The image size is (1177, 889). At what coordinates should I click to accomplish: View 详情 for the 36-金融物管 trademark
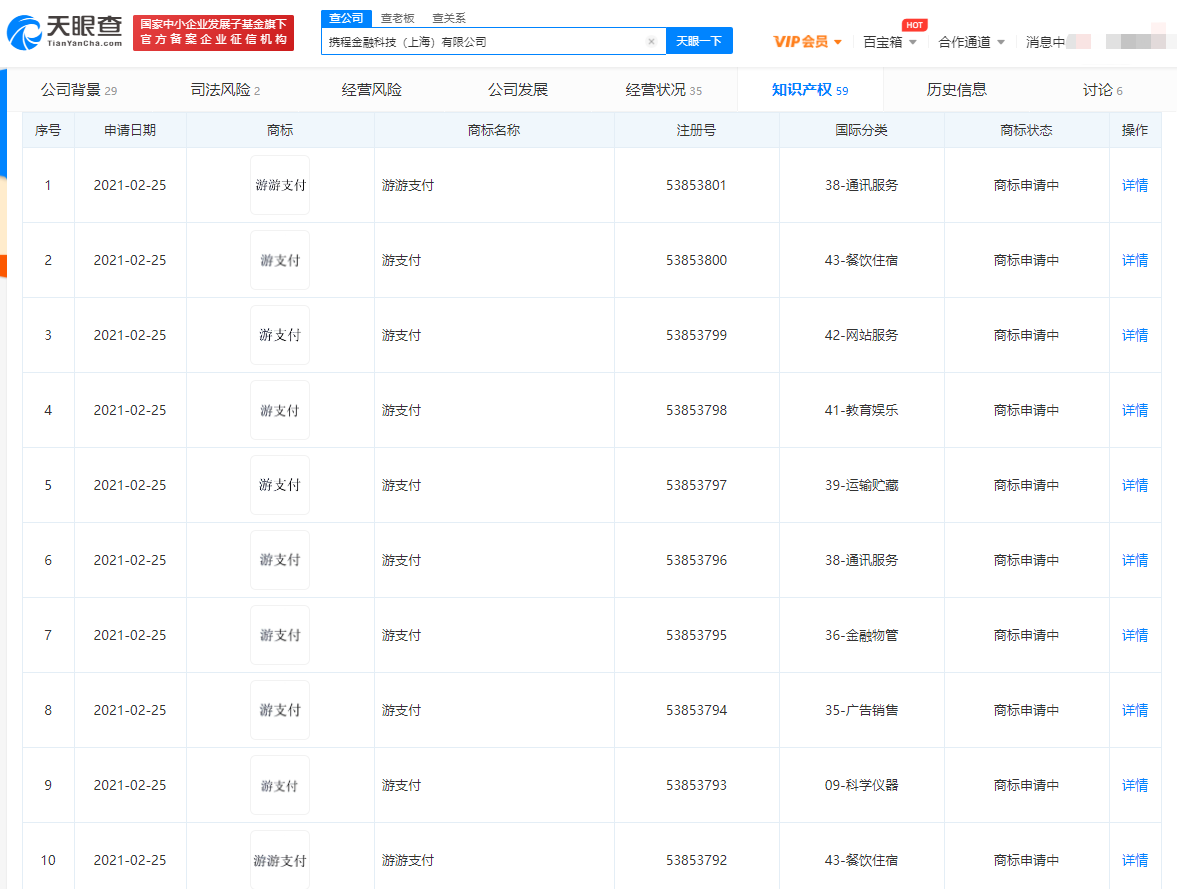[x=1134, y=635]
